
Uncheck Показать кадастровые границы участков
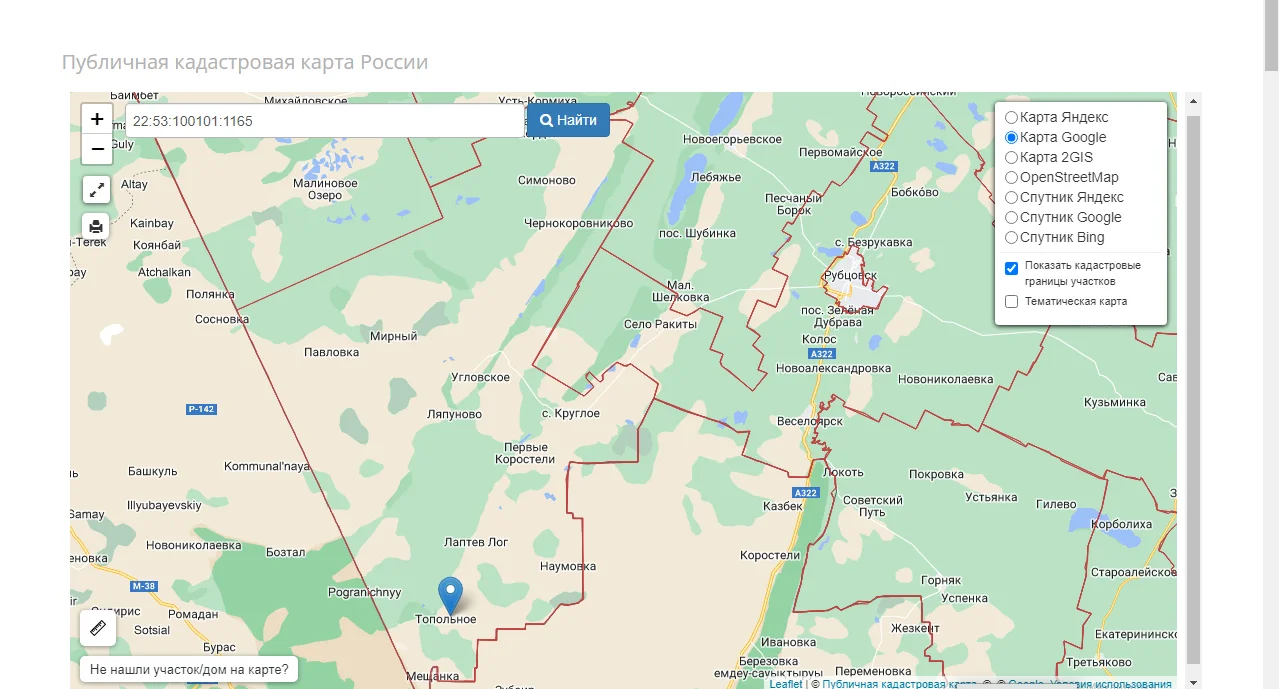click(x=1011, y=268)
